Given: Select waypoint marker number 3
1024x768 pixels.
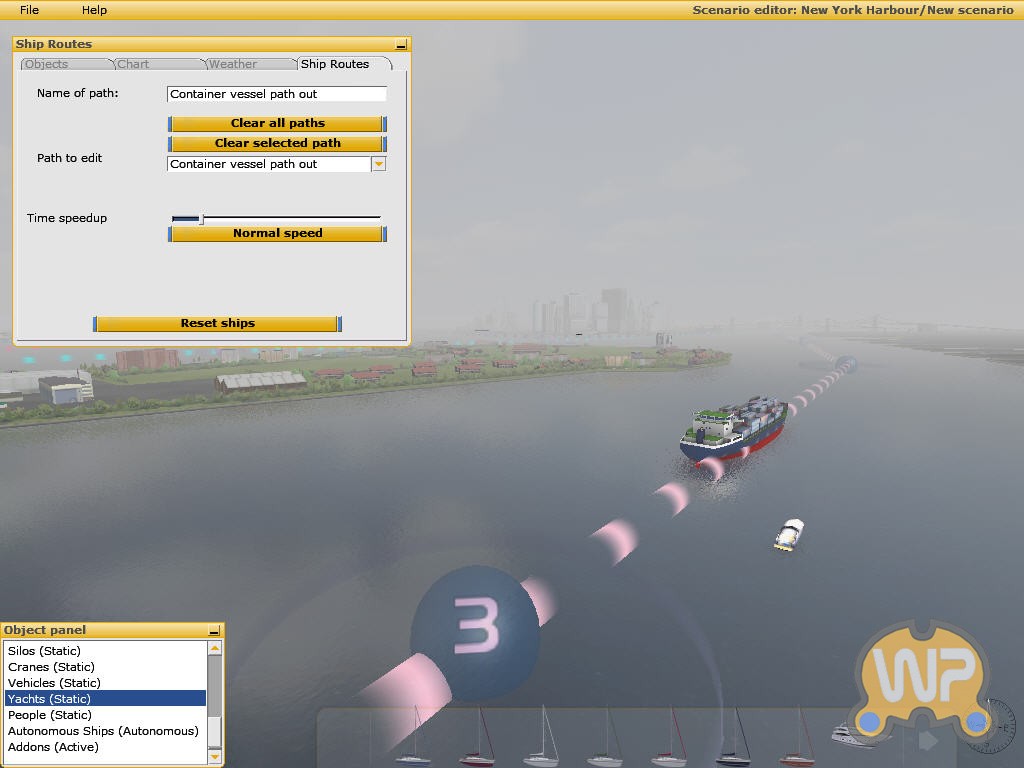Looking at the screenshot, I should pyautogui.click(x=475, y=627).
